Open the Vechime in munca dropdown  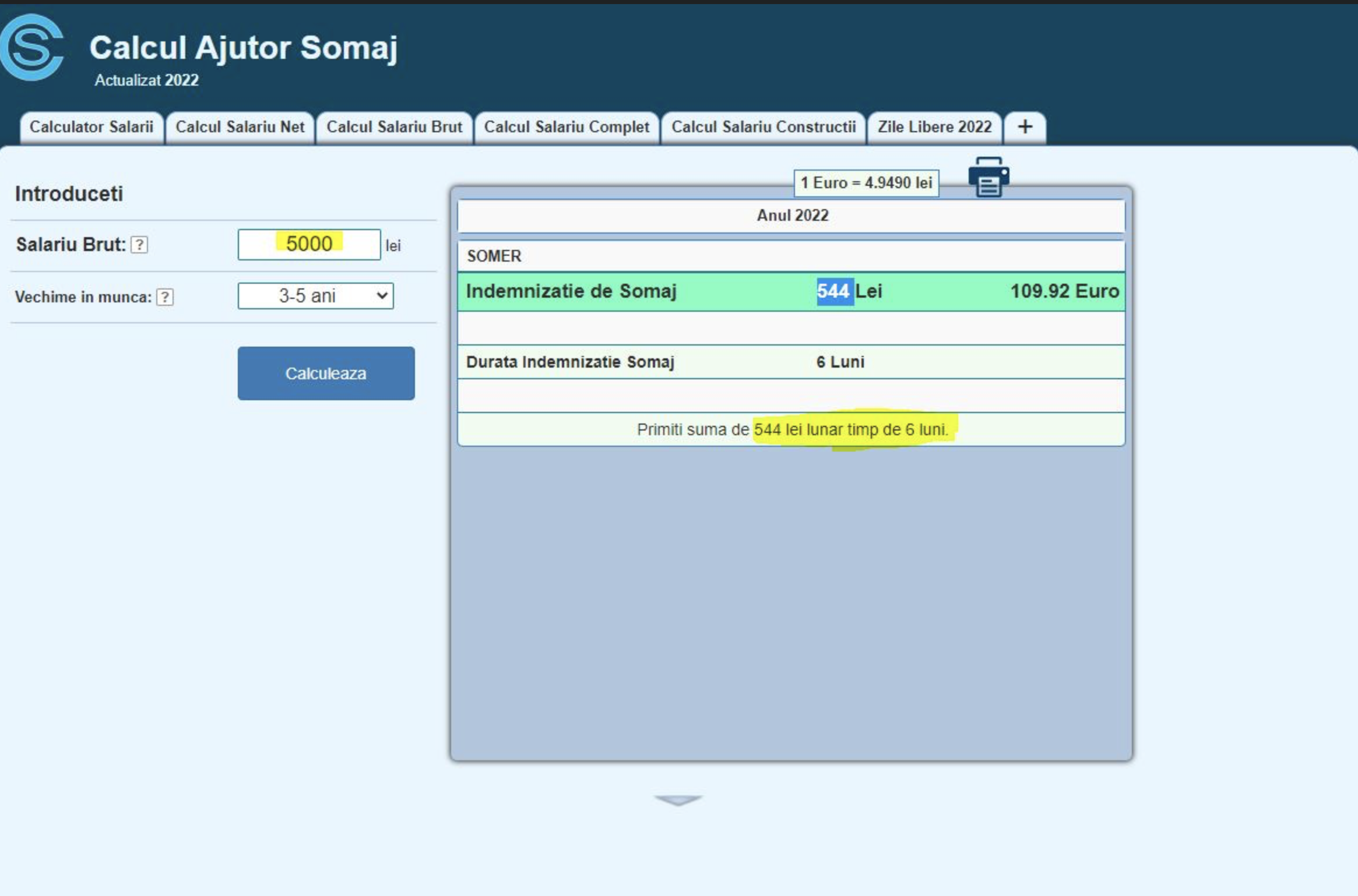point(315,296)
